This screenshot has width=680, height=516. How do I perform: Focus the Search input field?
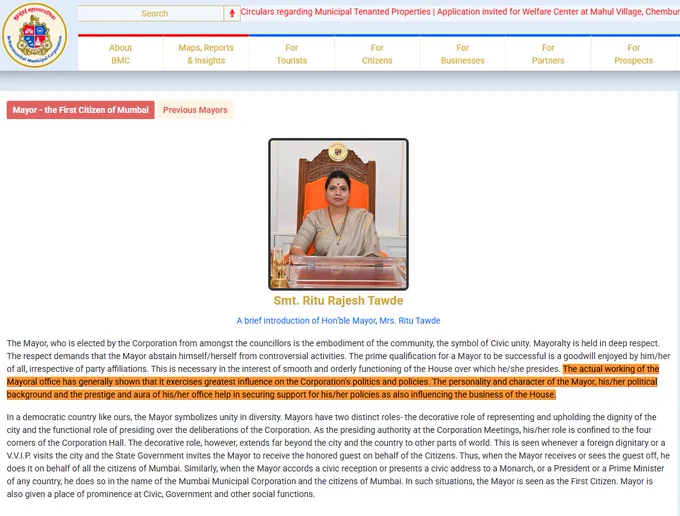coord(150,13)
